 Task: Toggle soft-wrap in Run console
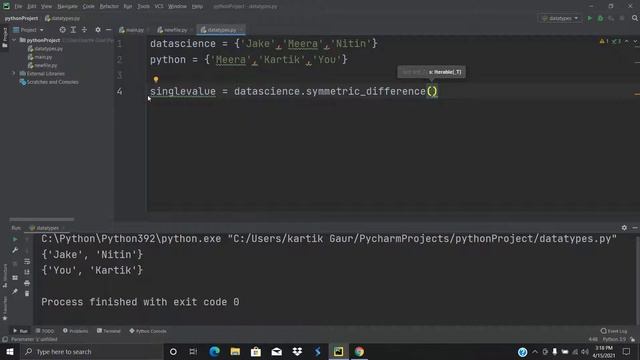27,261
